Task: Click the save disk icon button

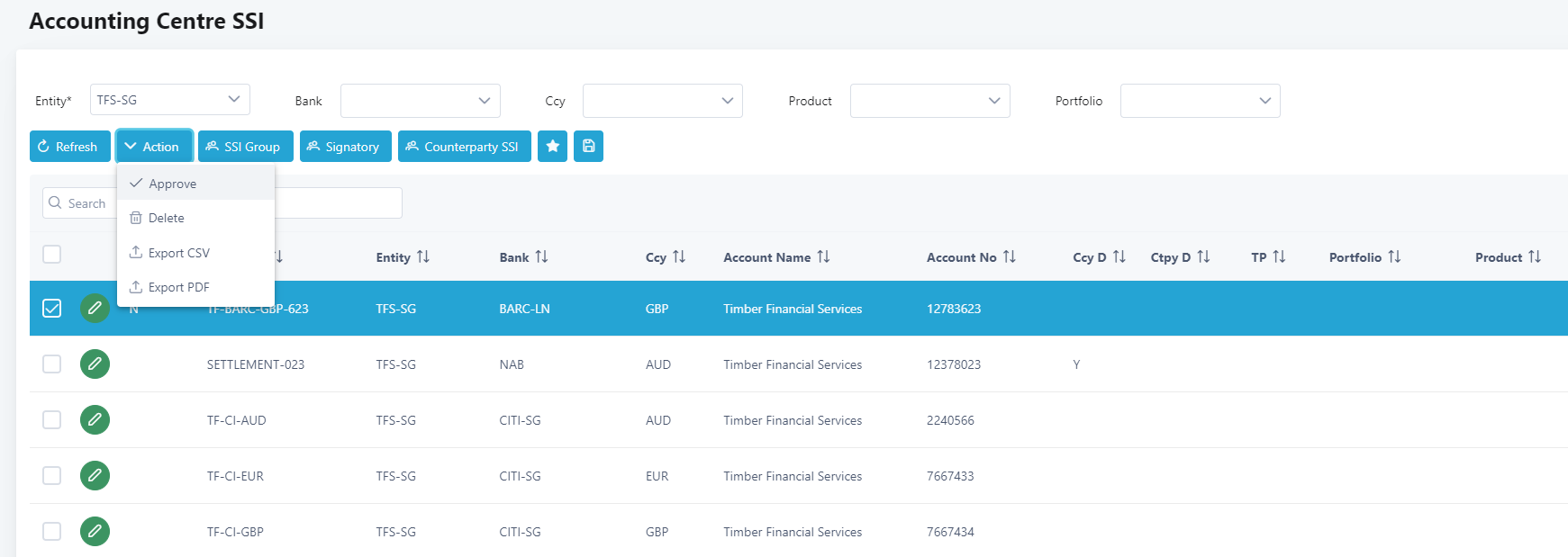Action: [x=588, y=147]
